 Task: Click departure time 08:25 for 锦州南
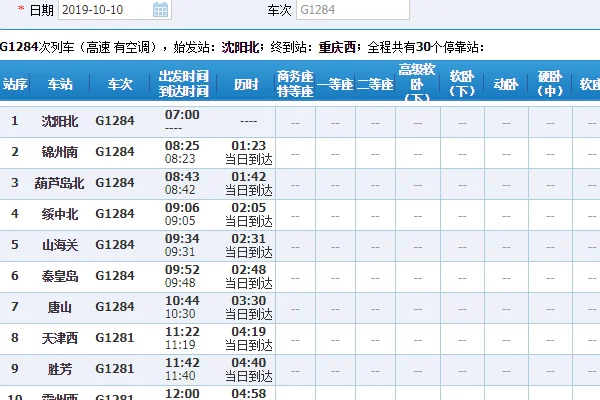click(x=182, y=145)
